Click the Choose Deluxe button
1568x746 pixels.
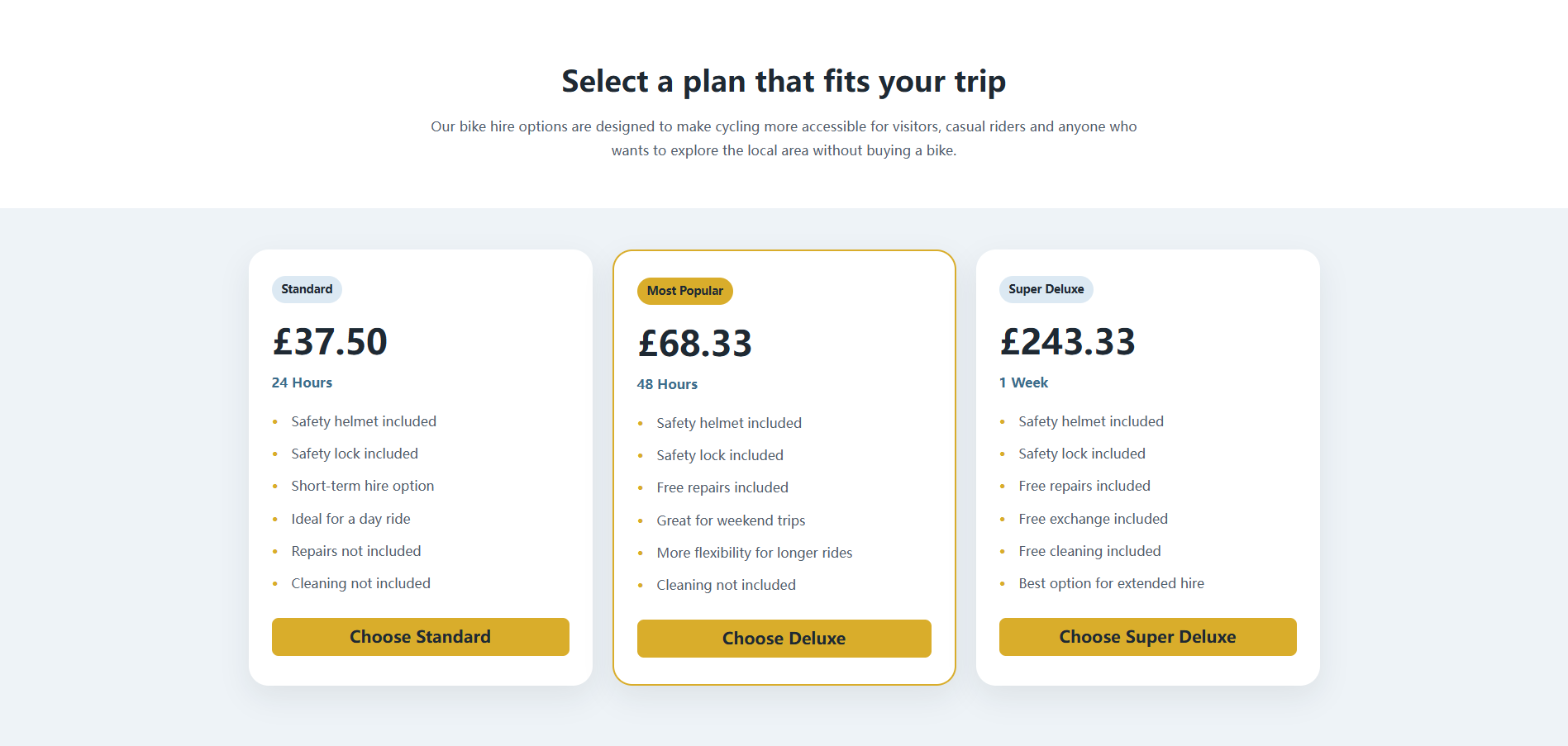coord(784,638)
